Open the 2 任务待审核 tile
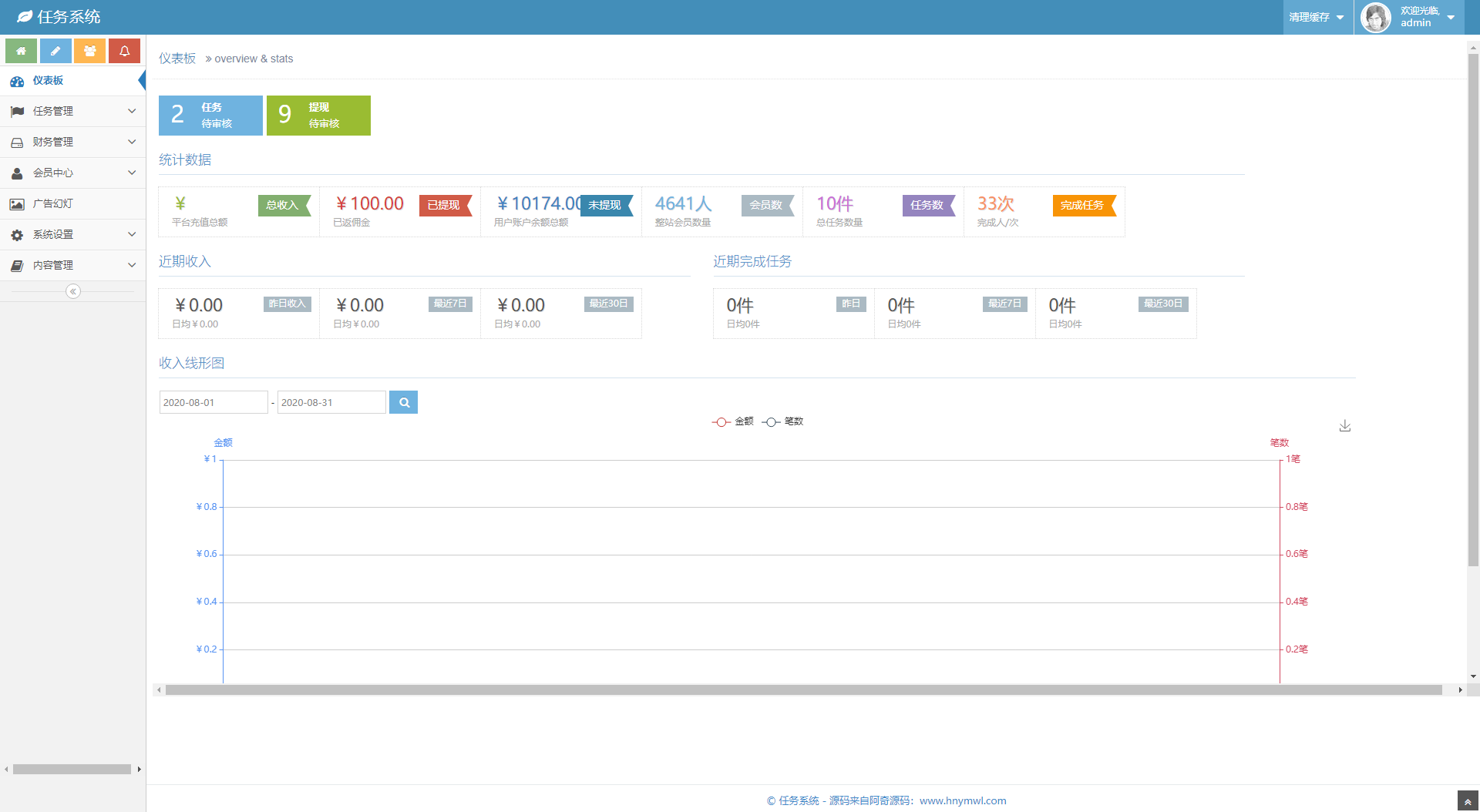Image resolution: width=1480 pixels, height=812 pixels. coord(210,116)
